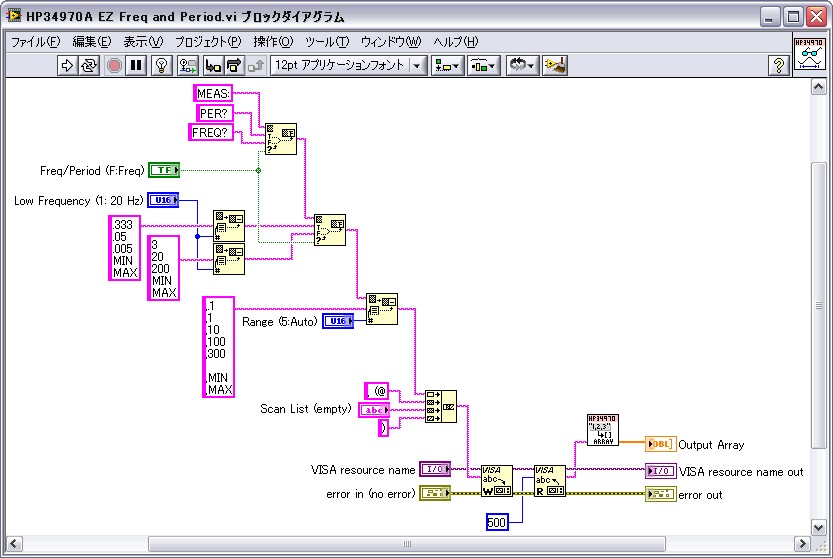
Task: Click the horizontal scrollbar right arrow
Action: pos(802,544)
